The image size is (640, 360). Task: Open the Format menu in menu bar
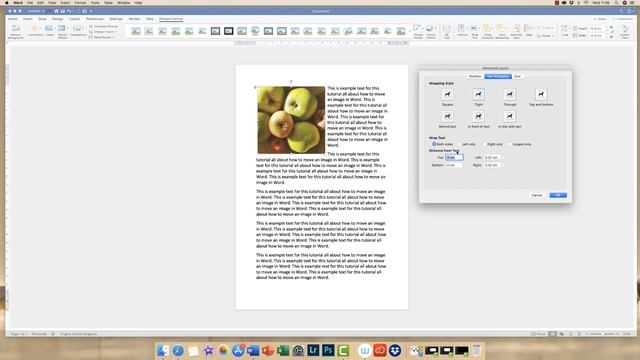pyautogui.click(x=80, y=3)
